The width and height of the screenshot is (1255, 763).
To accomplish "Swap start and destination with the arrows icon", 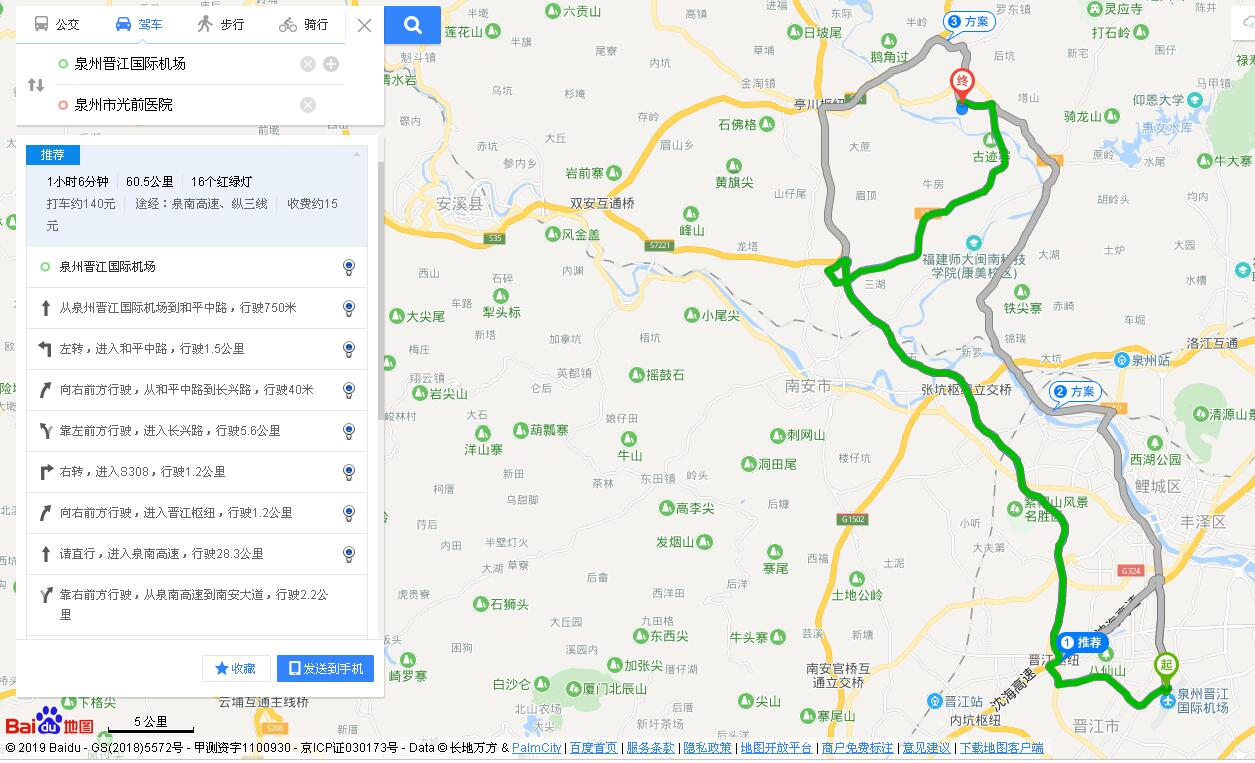I will tap(36, 85).
